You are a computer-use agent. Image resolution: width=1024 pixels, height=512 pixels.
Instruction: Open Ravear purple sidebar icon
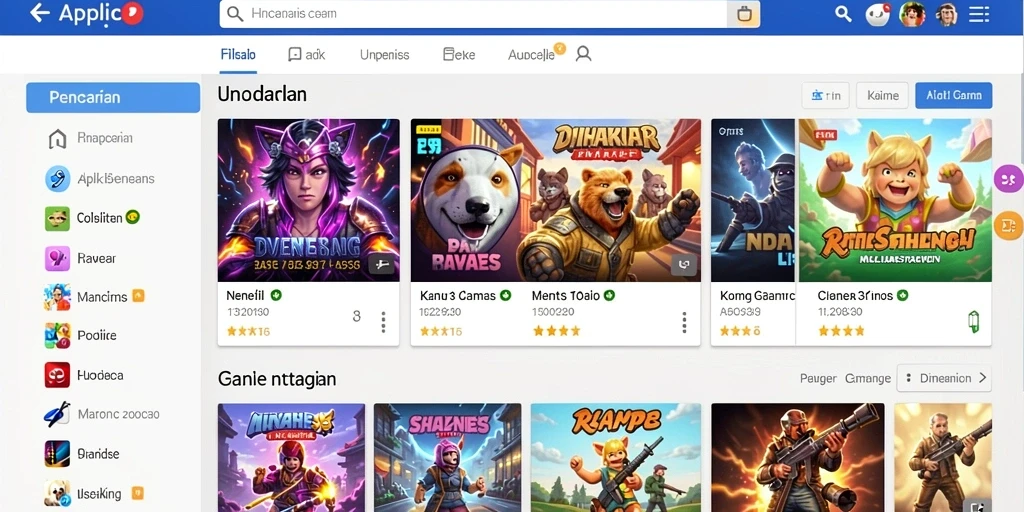click(x=57, y=259)
